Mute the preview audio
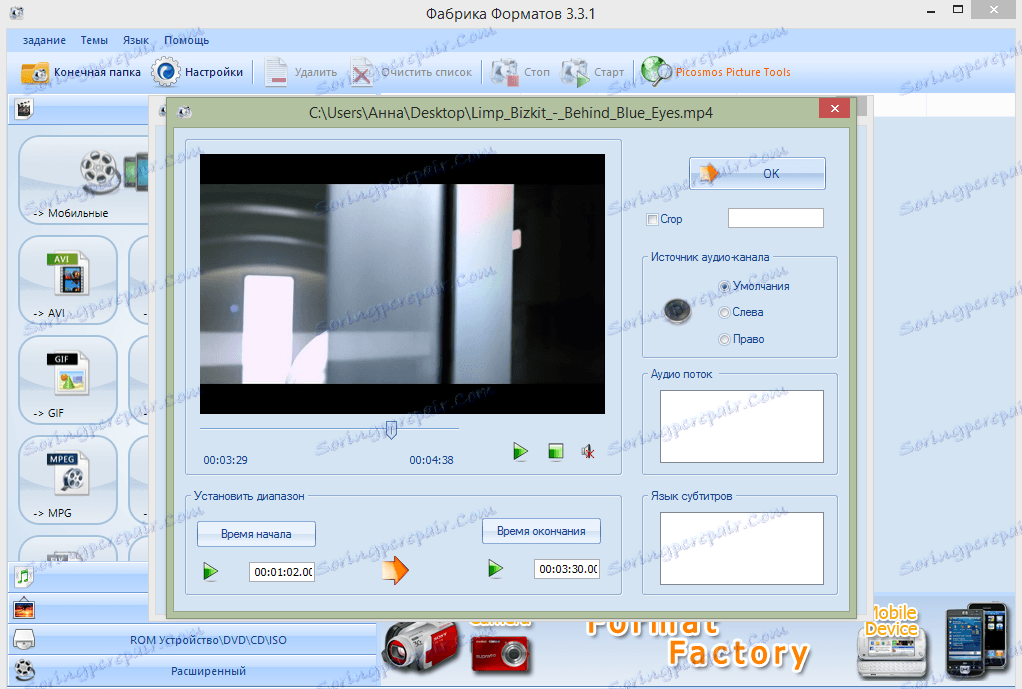Viewport: 1022px width, 689px height. pos(588,451)
